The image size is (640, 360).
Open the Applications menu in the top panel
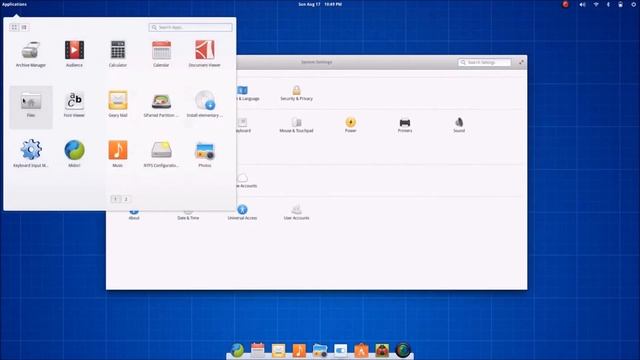point(14,4)
